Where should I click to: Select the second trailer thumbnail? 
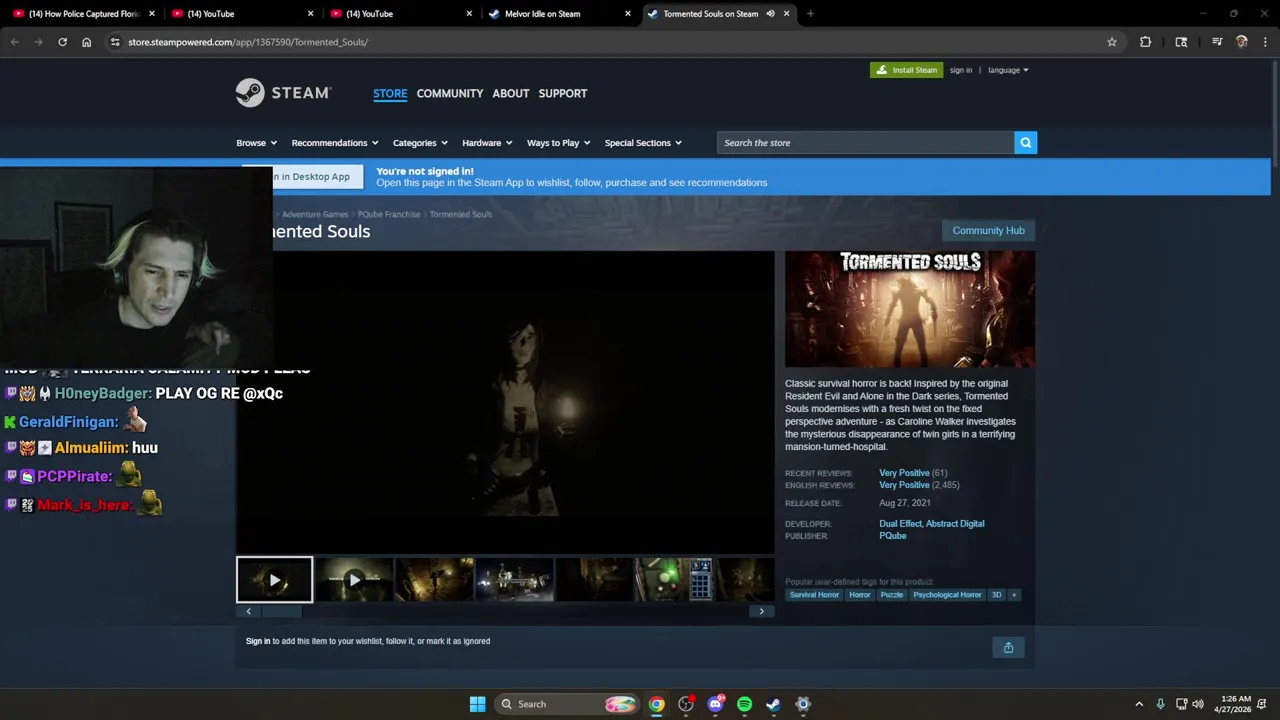pos(354,580)
